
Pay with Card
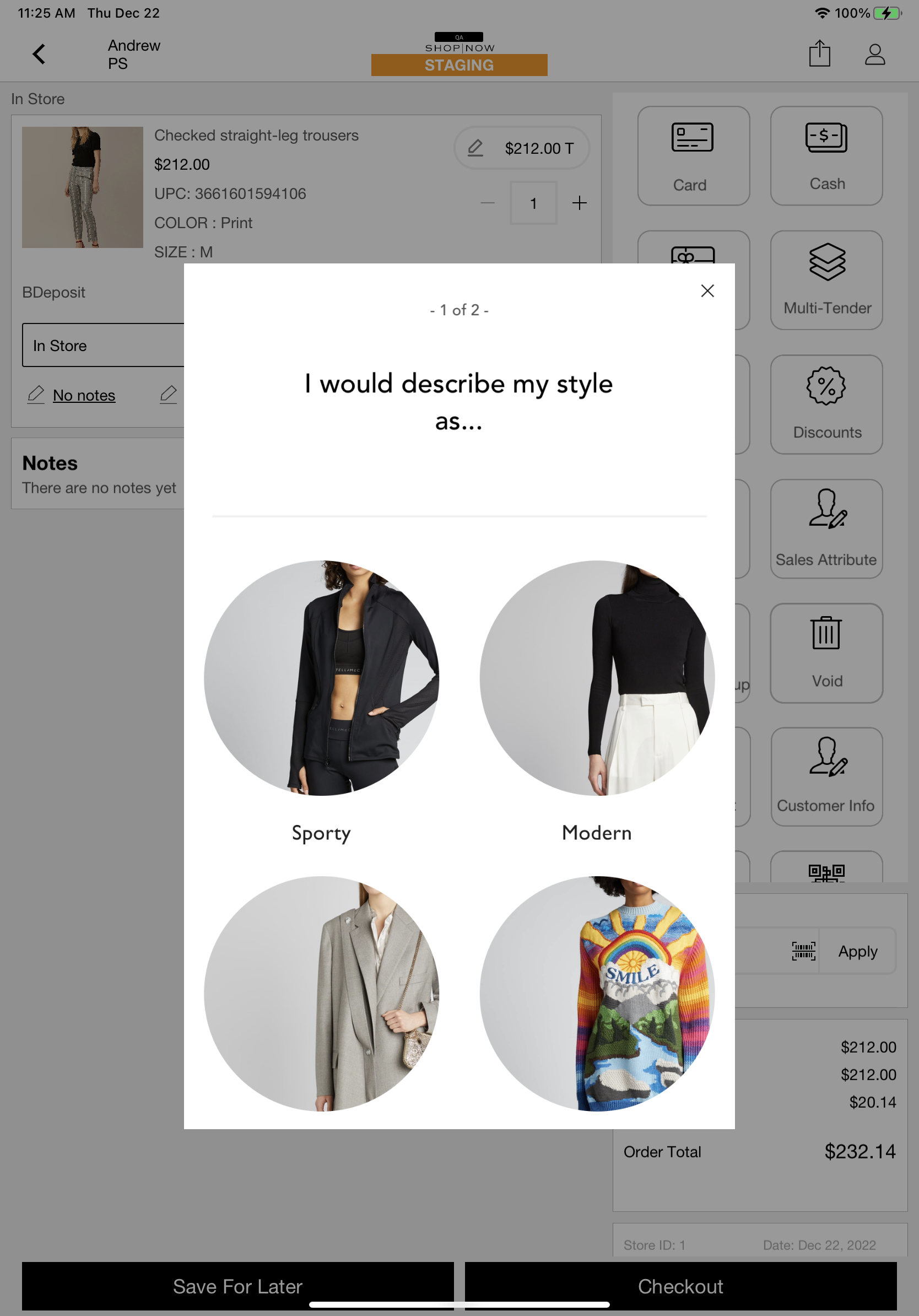(x=693, y=155)
